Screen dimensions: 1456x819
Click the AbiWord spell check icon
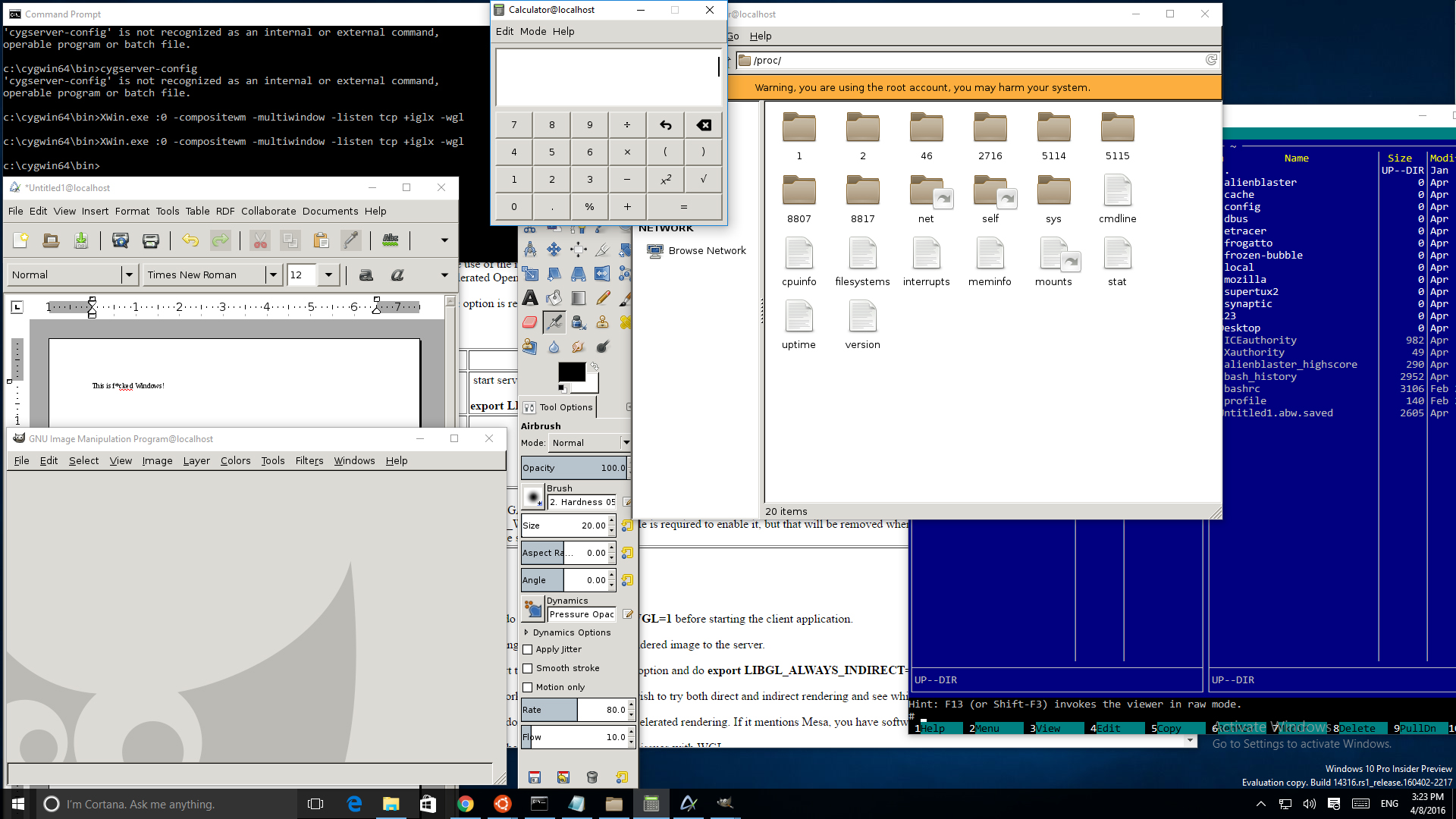391,240
